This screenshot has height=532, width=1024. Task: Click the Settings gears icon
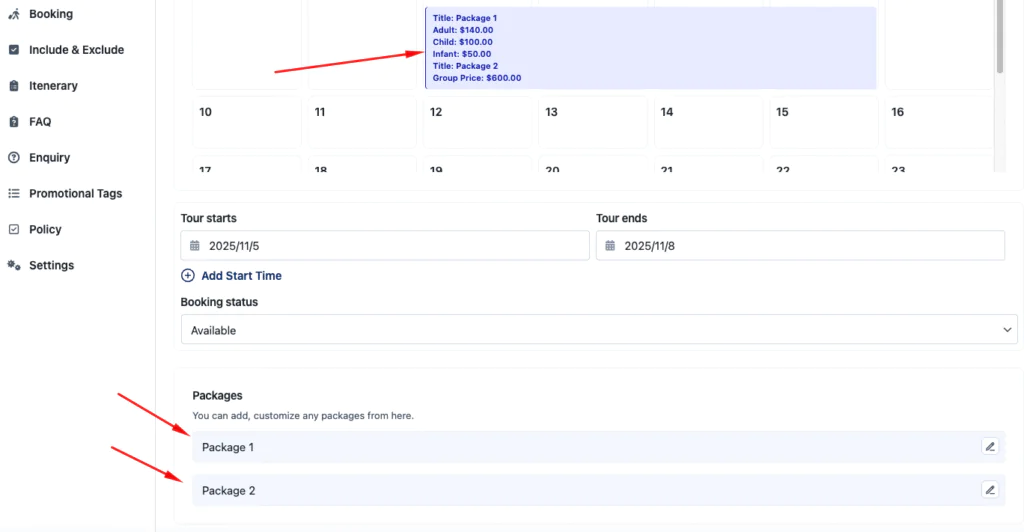14,265
